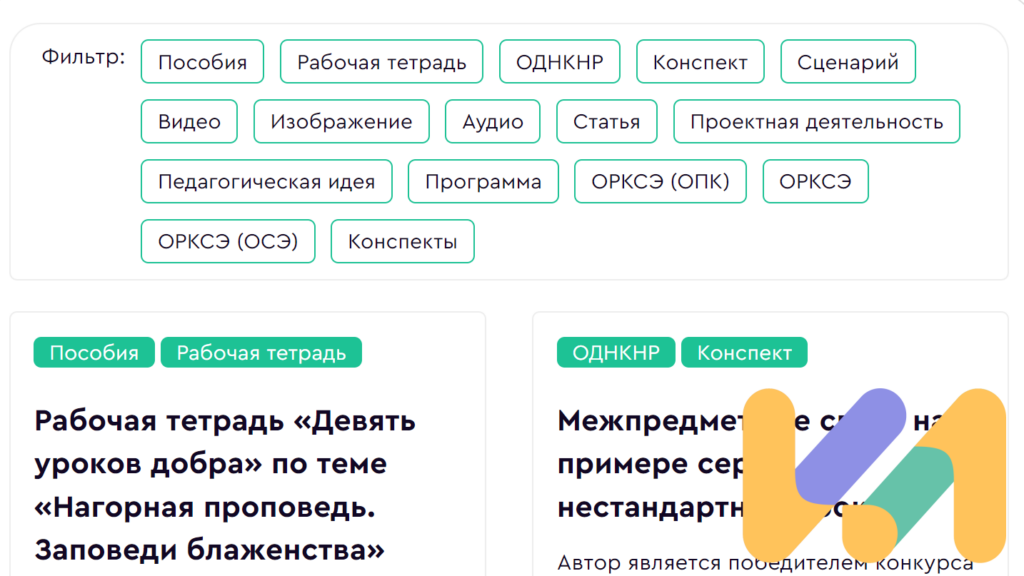Choose Проектная деятельность filter

coord(816,121)
